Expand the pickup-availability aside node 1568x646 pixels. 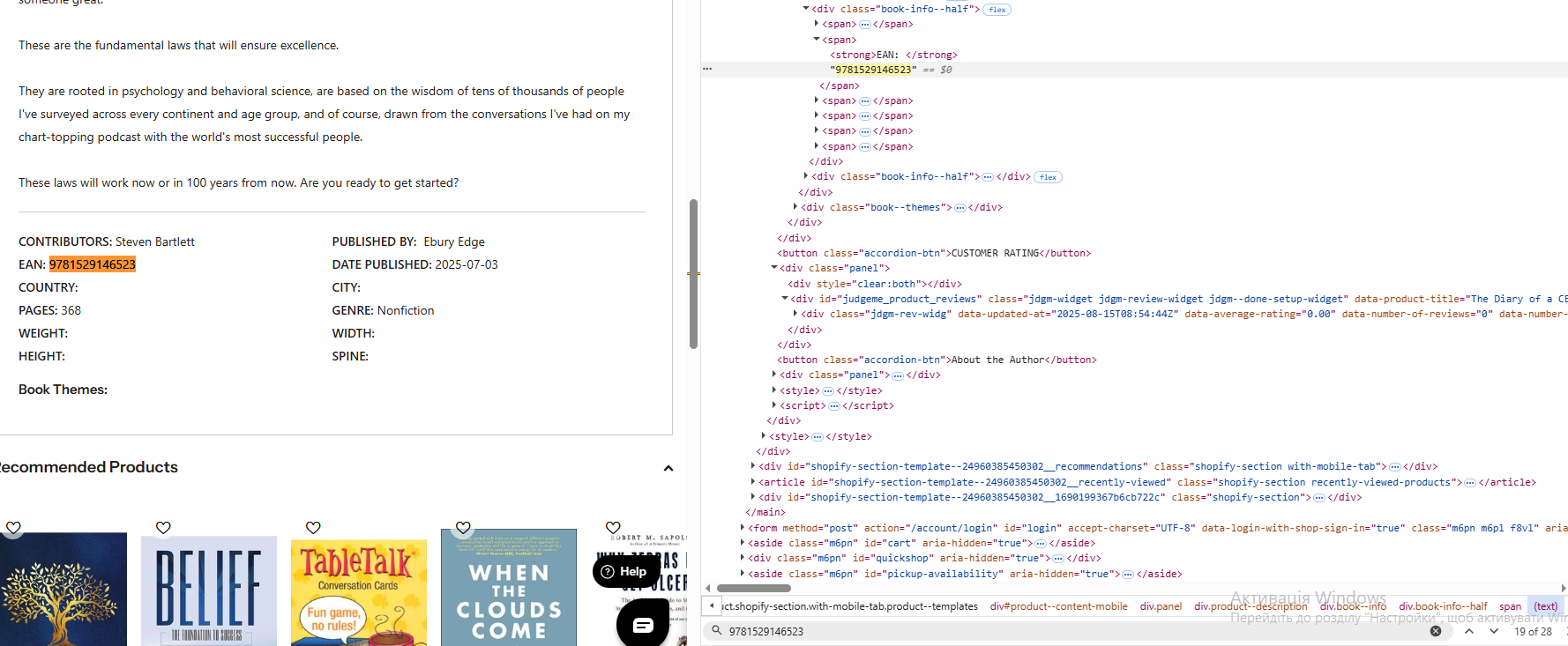click(743, 574)
